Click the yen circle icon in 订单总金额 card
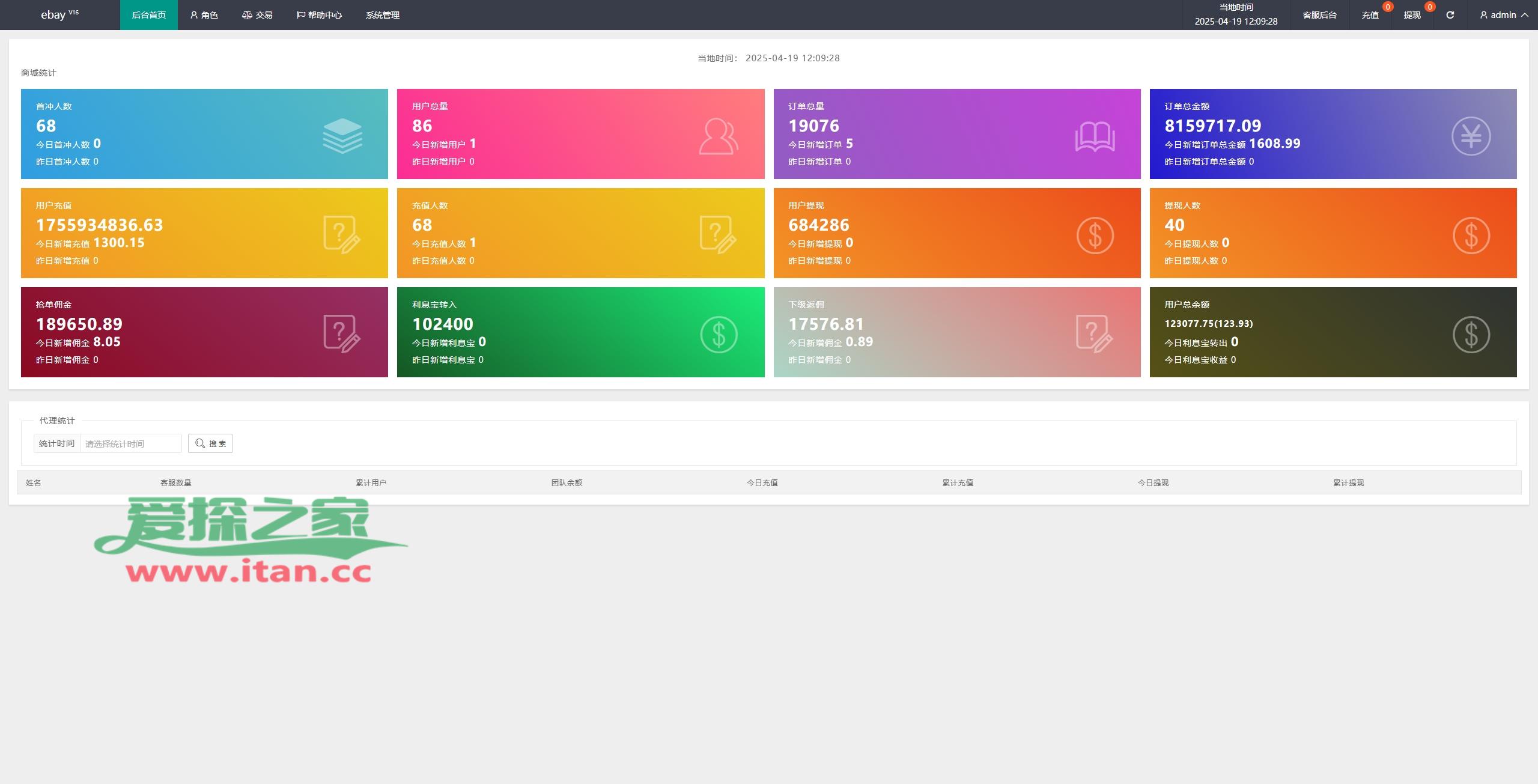Viewport: 1538px width, 784px height. pyautogui.click(x=1471, y=136)
